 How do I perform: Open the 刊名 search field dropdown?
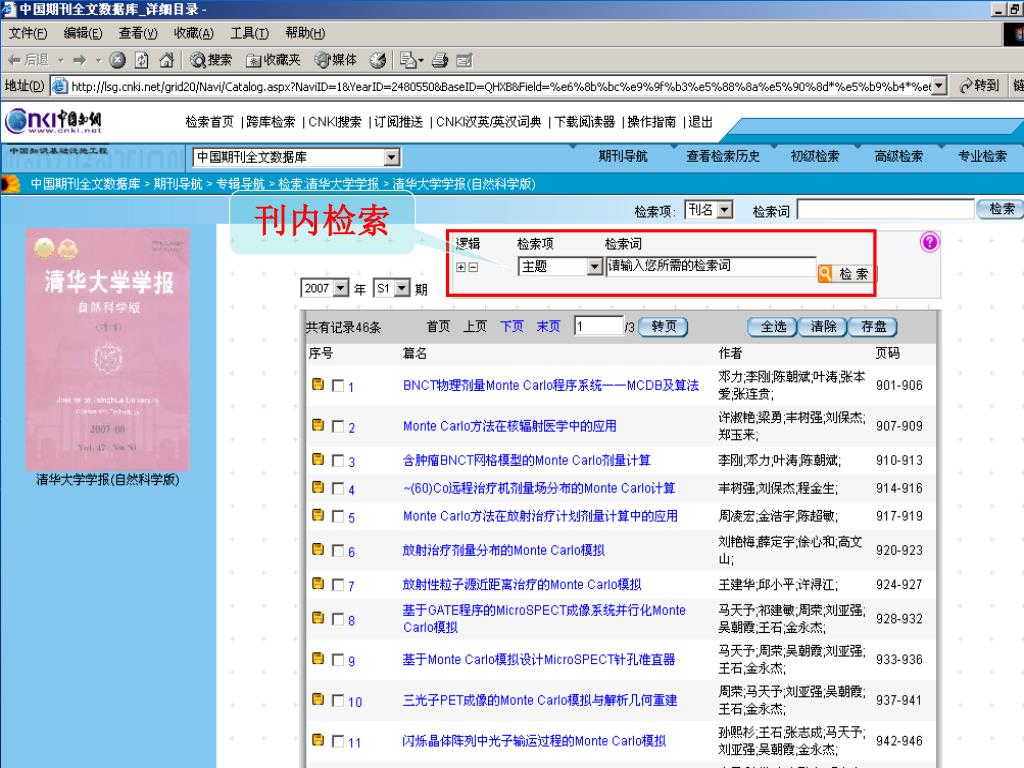click(725, 210)
